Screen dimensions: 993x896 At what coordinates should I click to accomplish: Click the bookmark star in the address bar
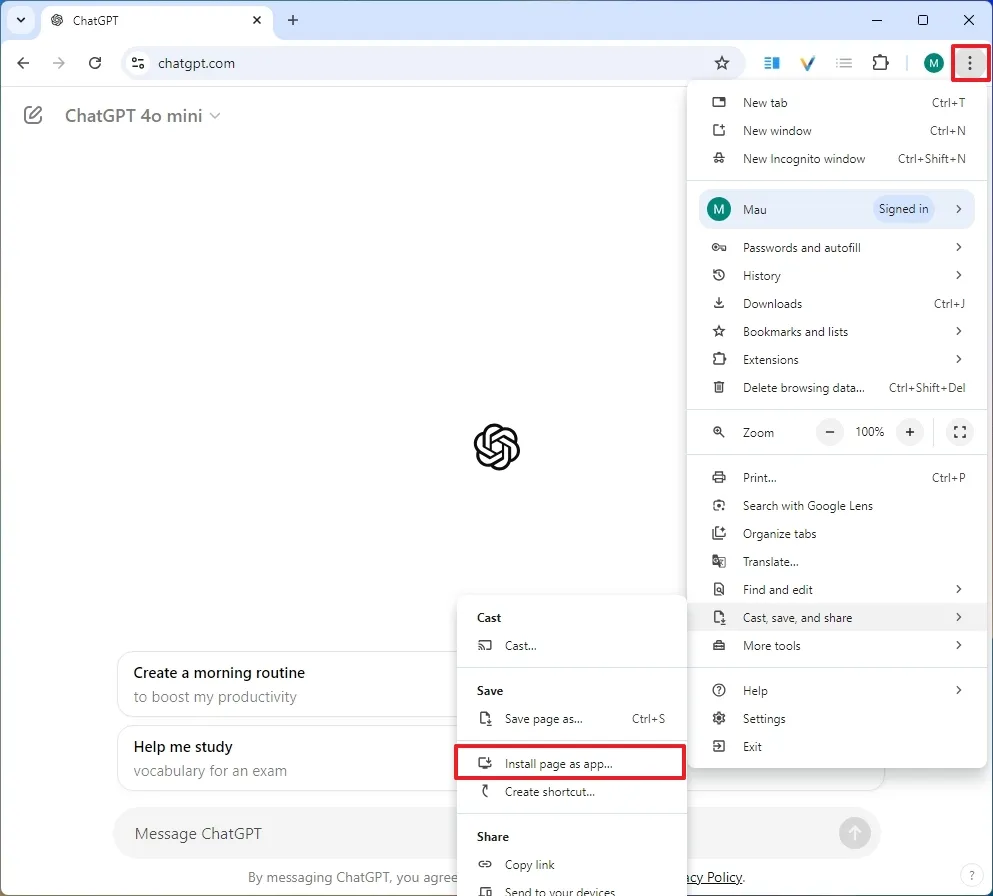[722, 62]
